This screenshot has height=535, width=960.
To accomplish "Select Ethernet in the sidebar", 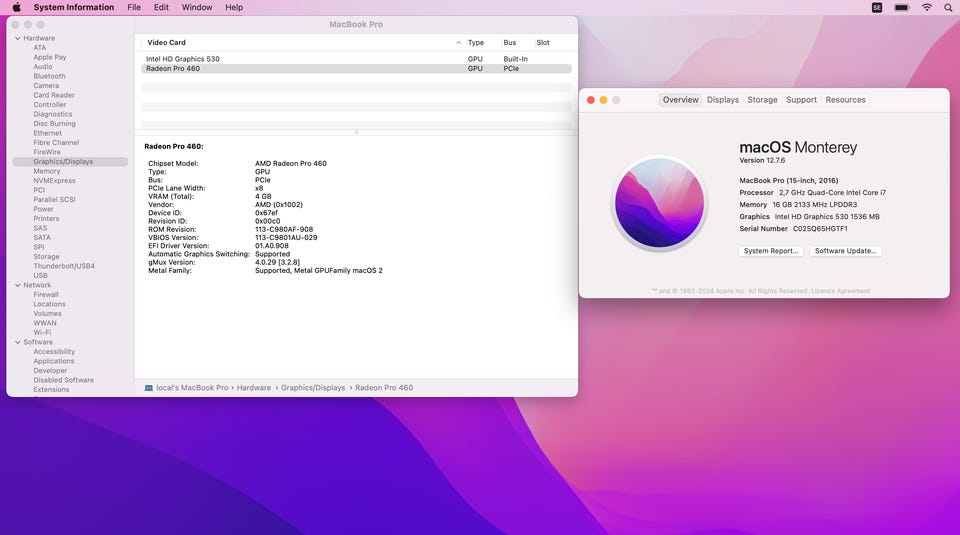I will coord(48,133).
